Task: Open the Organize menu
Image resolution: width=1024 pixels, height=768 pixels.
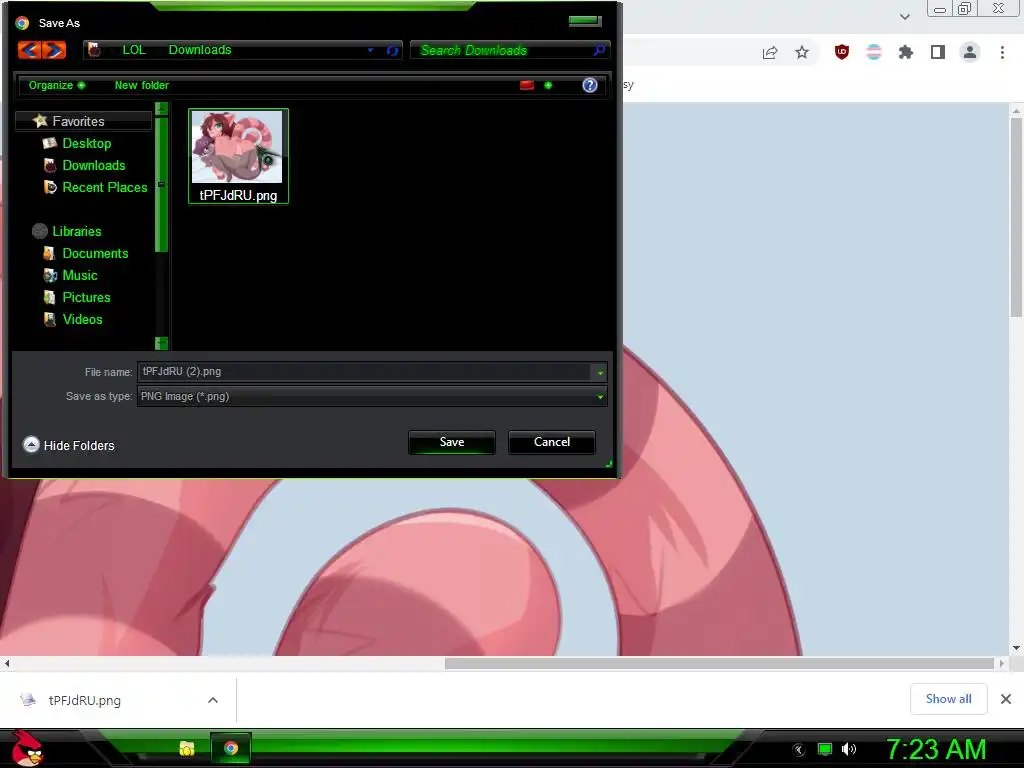Action: (x=56, y=85)
